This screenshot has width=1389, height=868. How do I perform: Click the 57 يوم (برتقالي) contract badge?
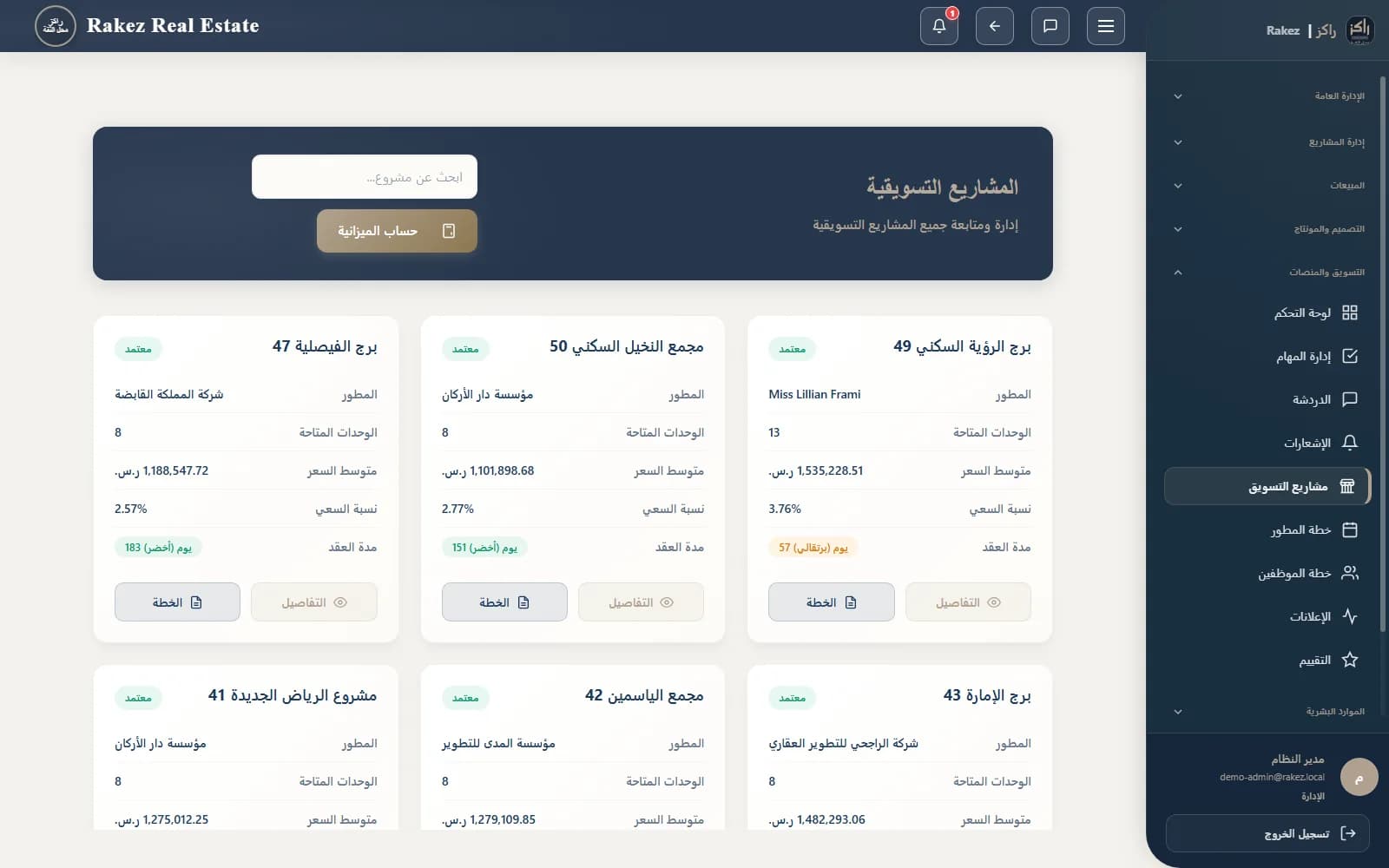813,548
